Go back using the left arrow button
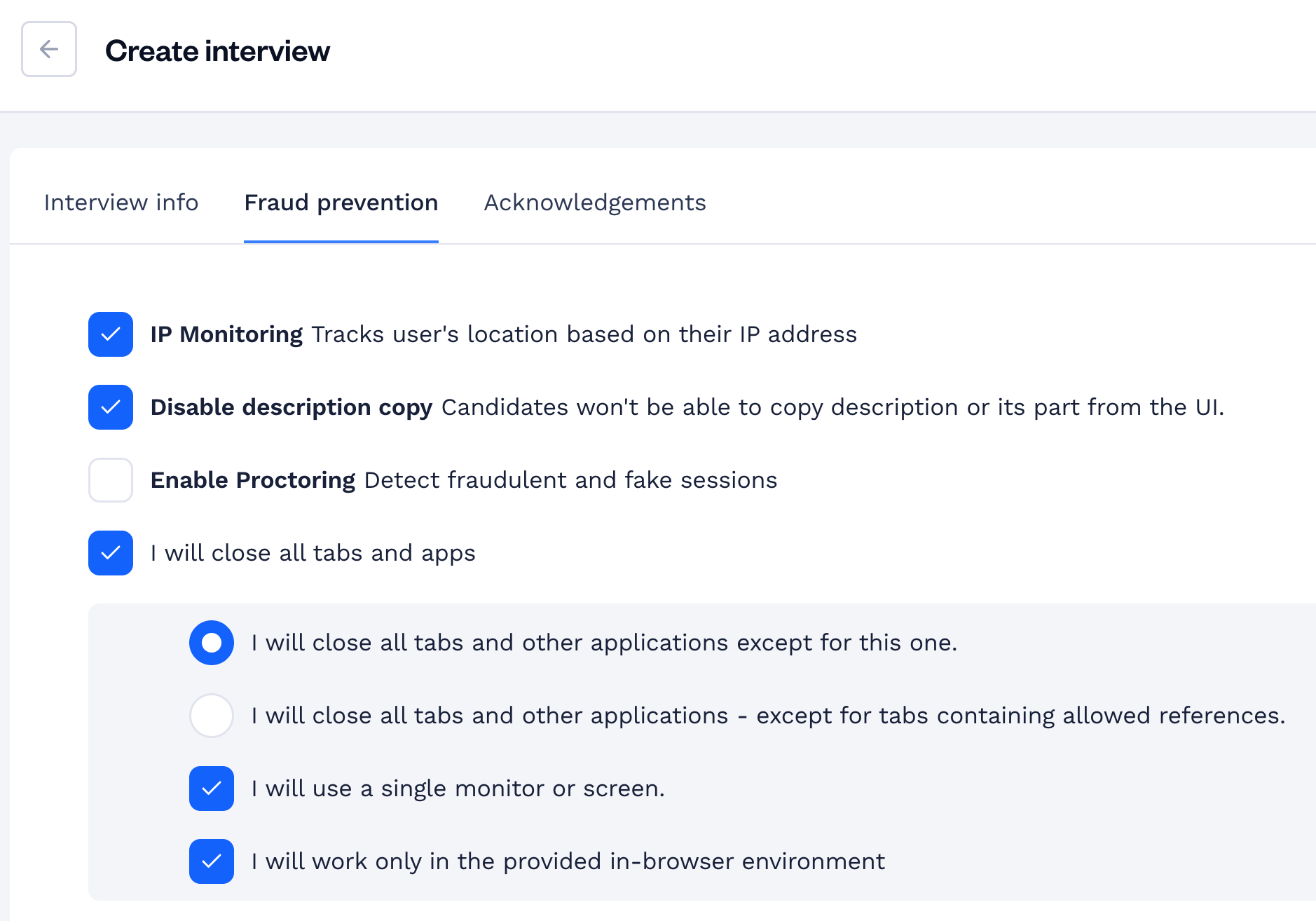The height and width of the screenshot is (921, 1316). [x=49, y=49]
